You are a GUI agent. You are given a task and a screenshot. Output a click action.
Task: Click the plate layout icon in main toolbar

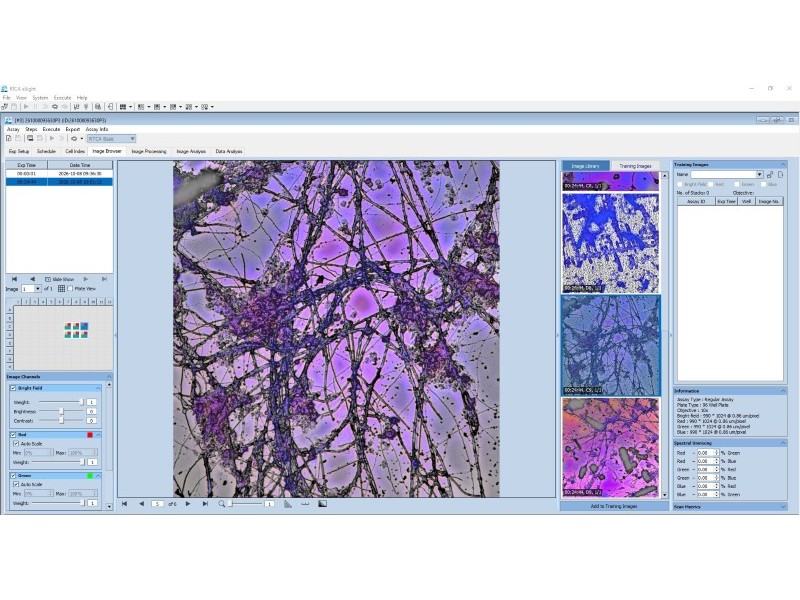click(x=123, y=107)
